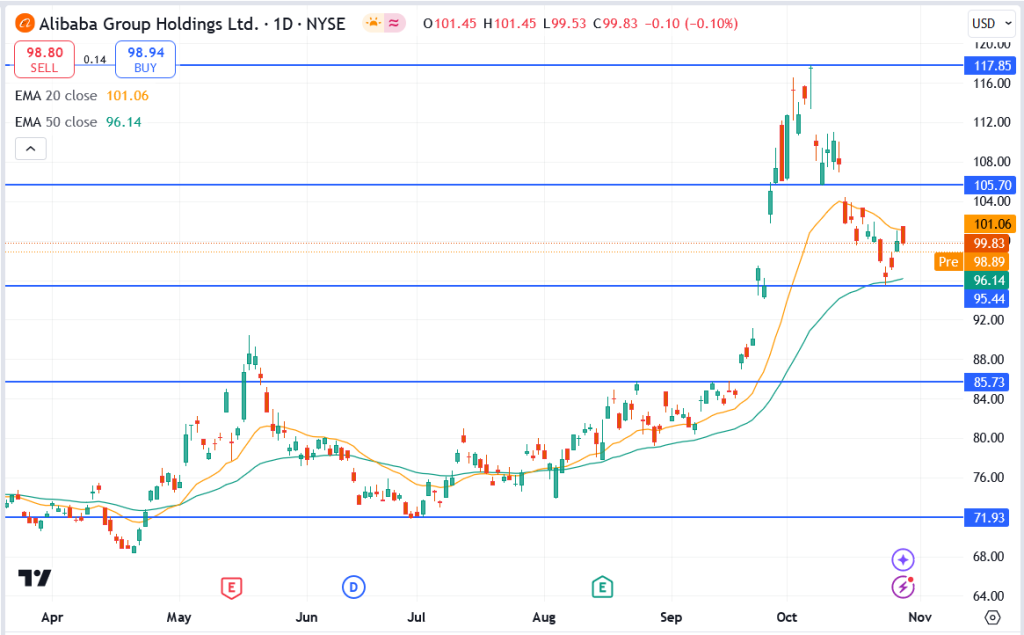
Task: Click the close price C99.83 value
Action: pos(615,24)
